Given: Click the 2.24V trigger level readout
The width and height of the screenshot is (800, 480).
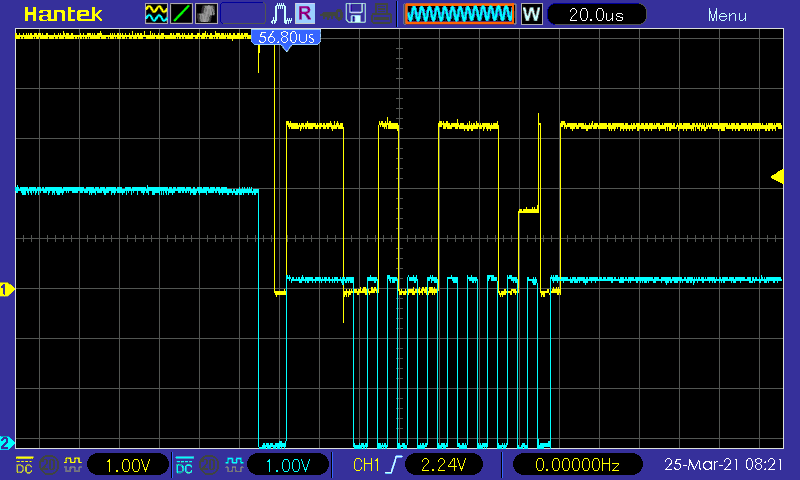Looking at the screenshot, I should pos(443,465).
